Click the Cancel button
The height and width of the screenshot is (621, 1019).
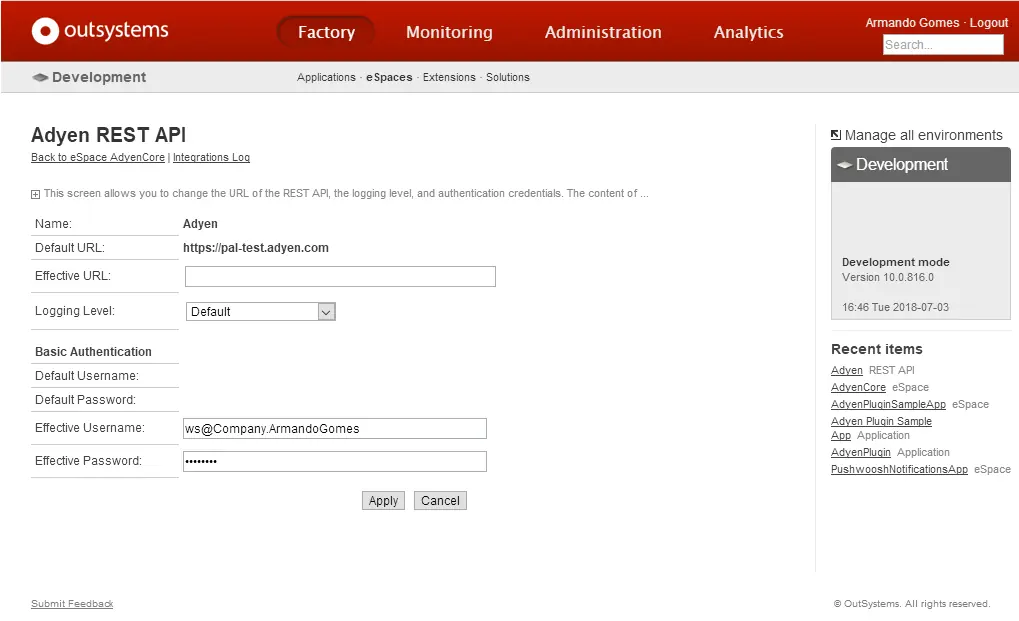pyautogui.click(x=440, y=501)
